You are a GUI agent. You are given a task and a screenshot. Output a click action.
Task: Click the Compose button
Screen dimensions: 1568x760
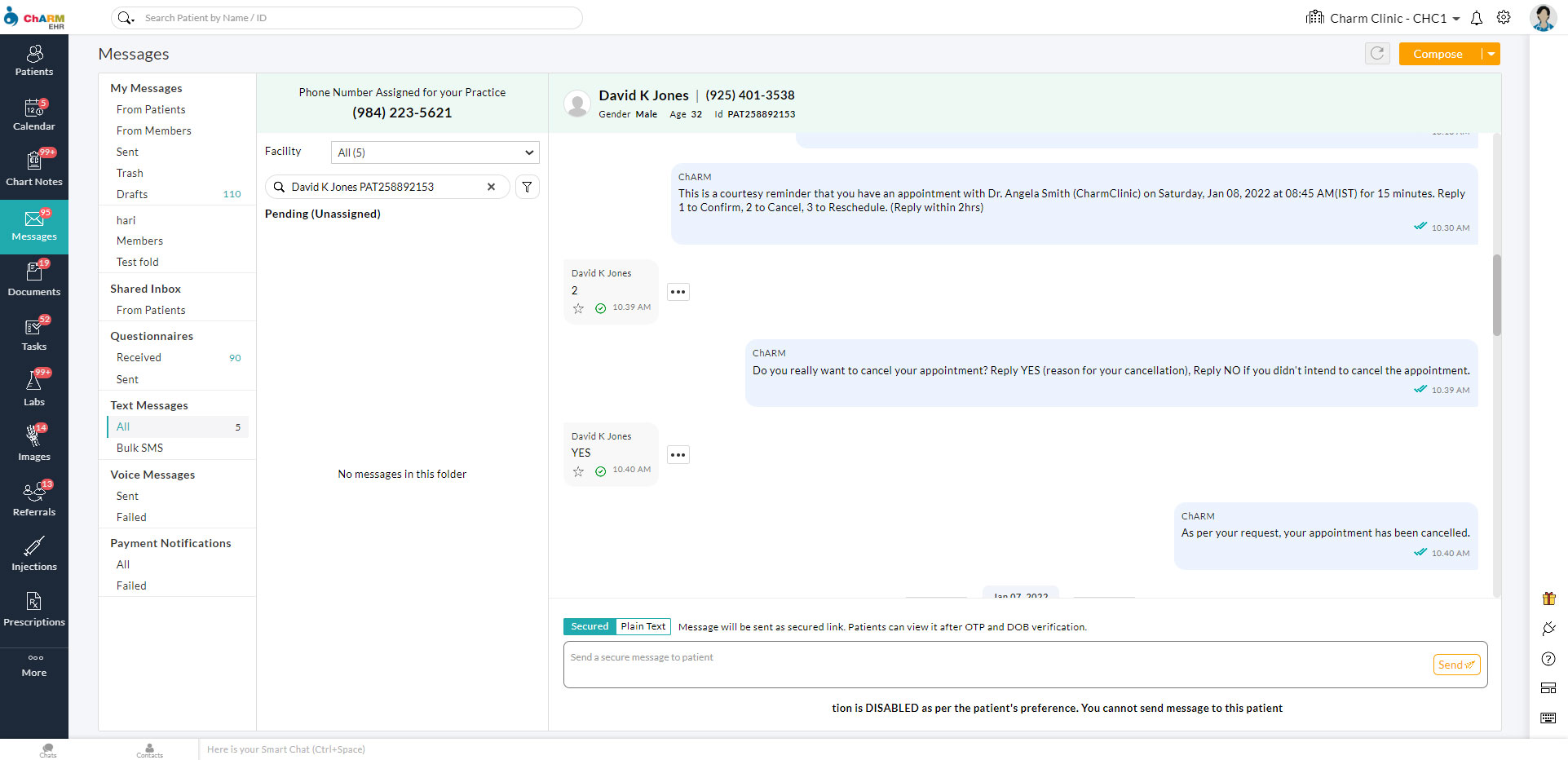point(1438,54)
